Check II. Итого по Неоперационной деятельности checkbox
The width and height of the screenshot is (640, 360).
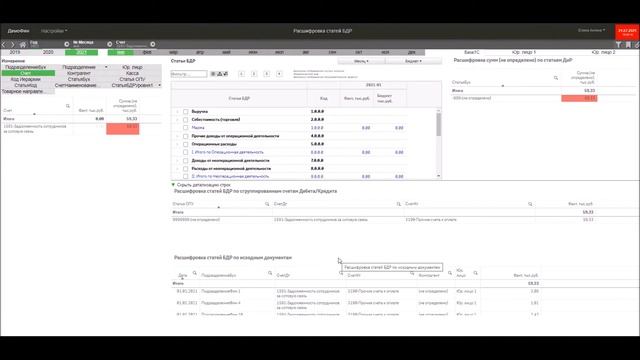click(x=186, y=176)
